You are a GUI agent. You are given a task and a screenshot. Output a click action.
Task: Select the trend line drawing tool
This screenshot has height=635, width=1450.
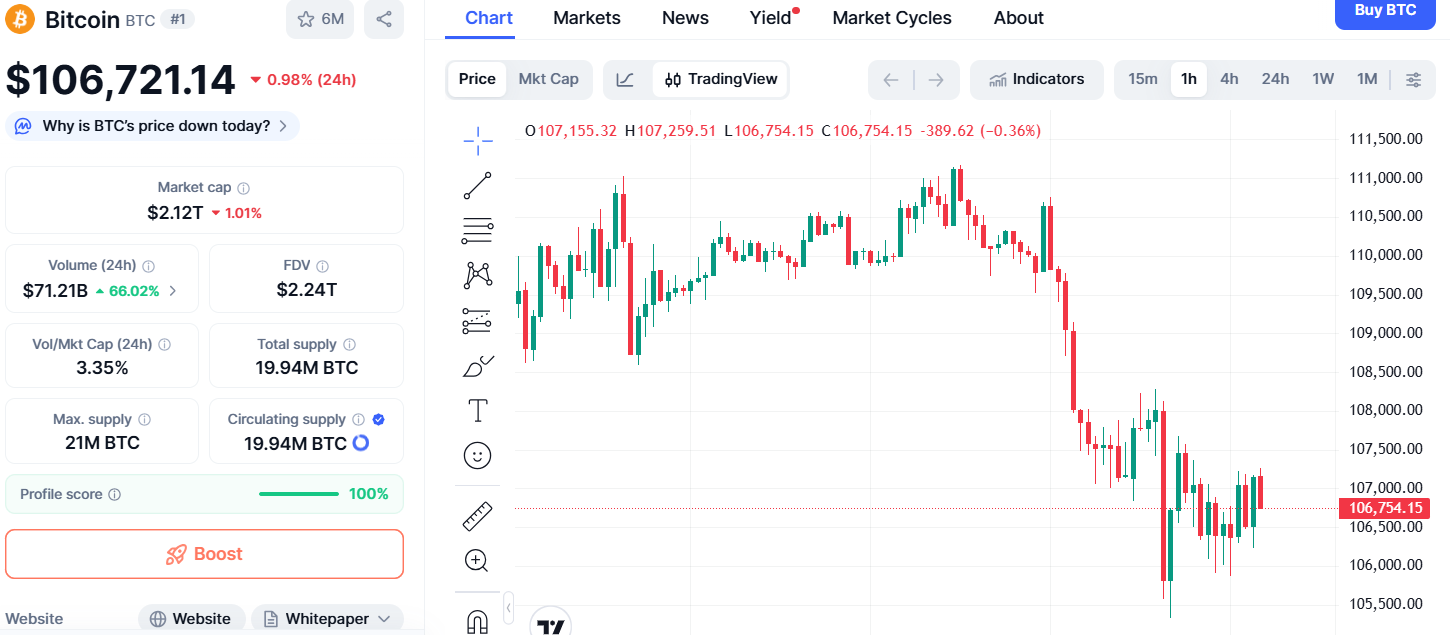pos(477,185)
